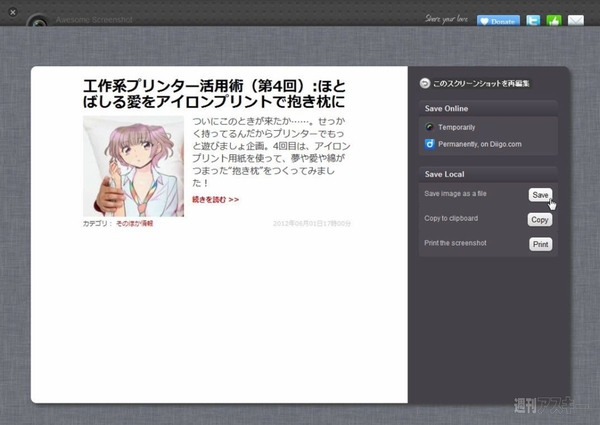Click the pillow article thumbnail image
The height and width of the screenshot is (425, 600).
click(x=134, y=166)
